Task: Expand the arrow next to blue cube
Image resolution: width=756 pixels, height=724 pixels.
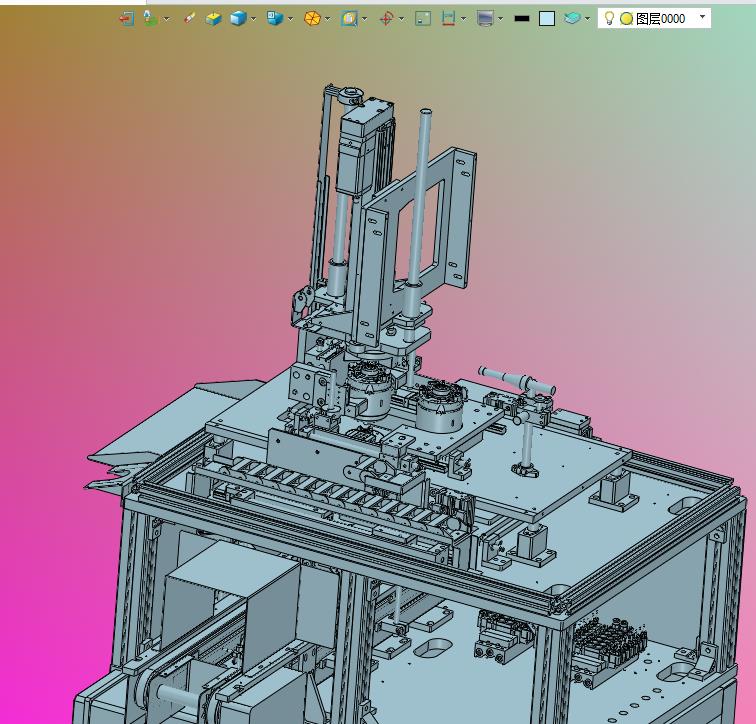Action: tap(254, 19)
